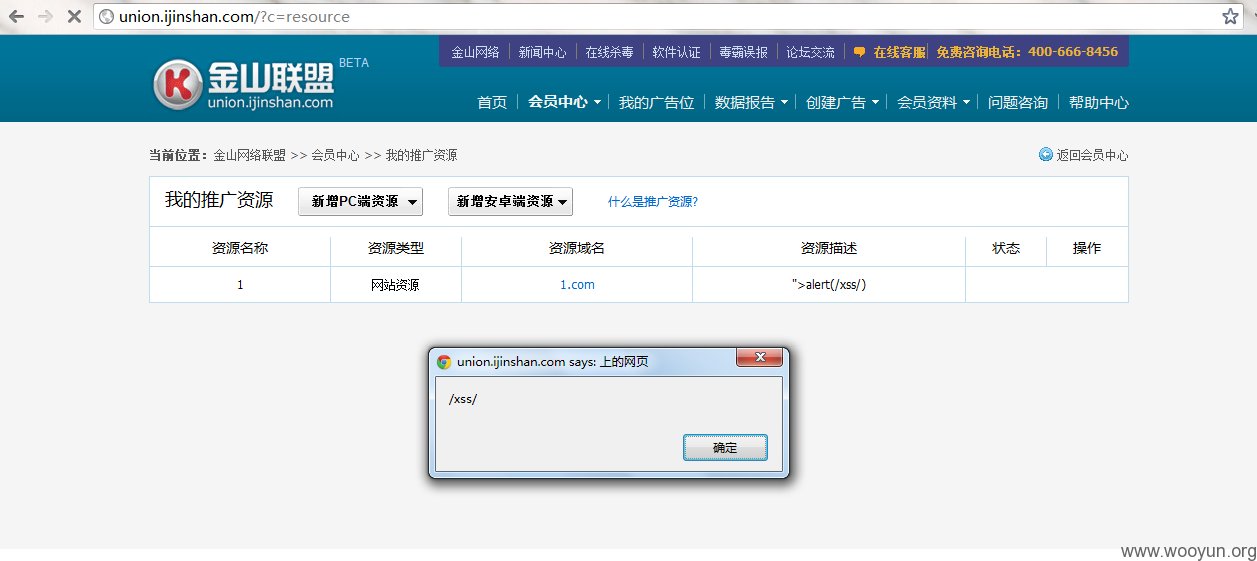Click 会员中心 in the breadcrumb

[x=335, y=155]
